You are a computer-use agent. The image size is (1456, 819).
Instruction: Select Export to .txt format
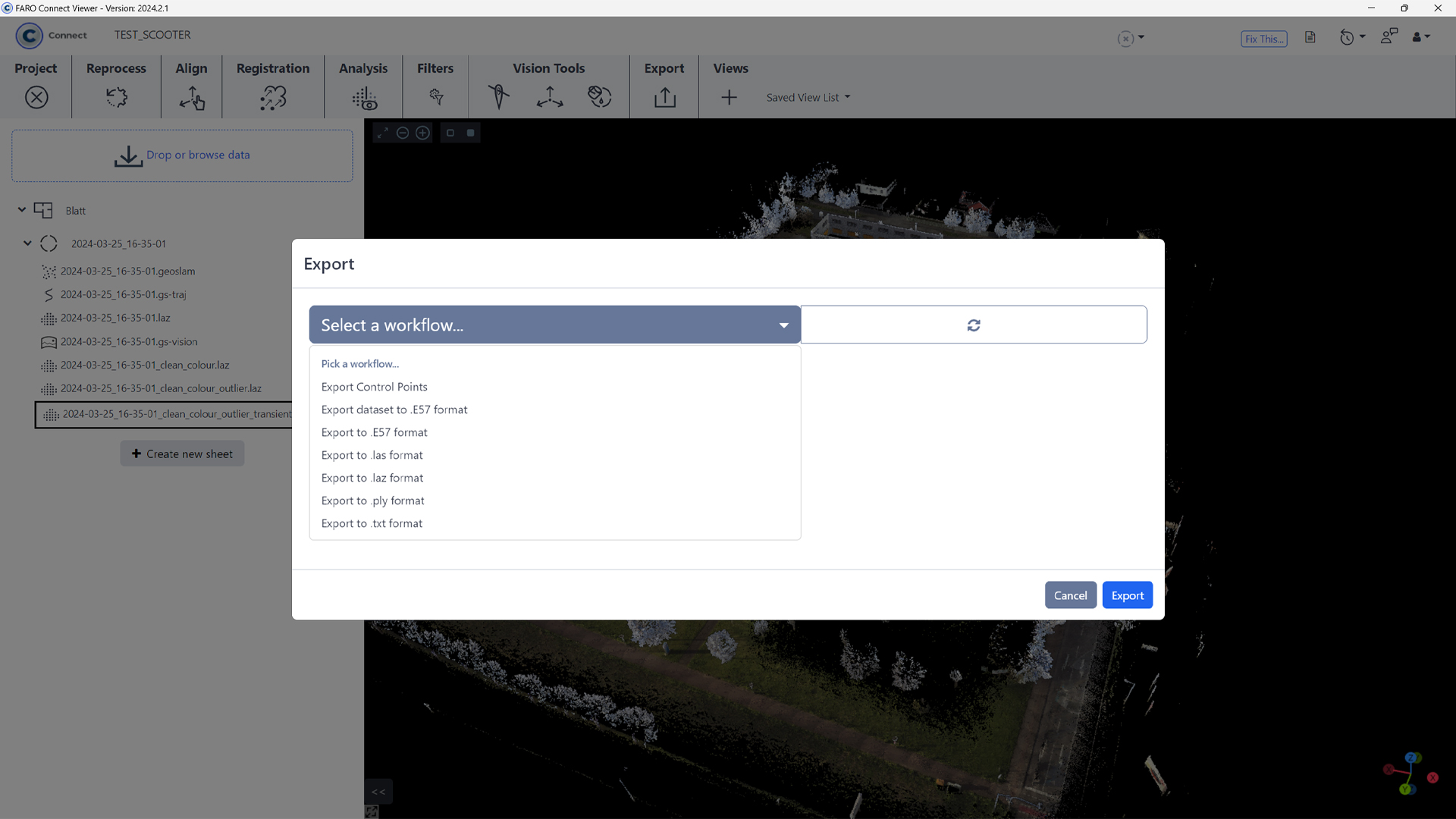point(372,523)
